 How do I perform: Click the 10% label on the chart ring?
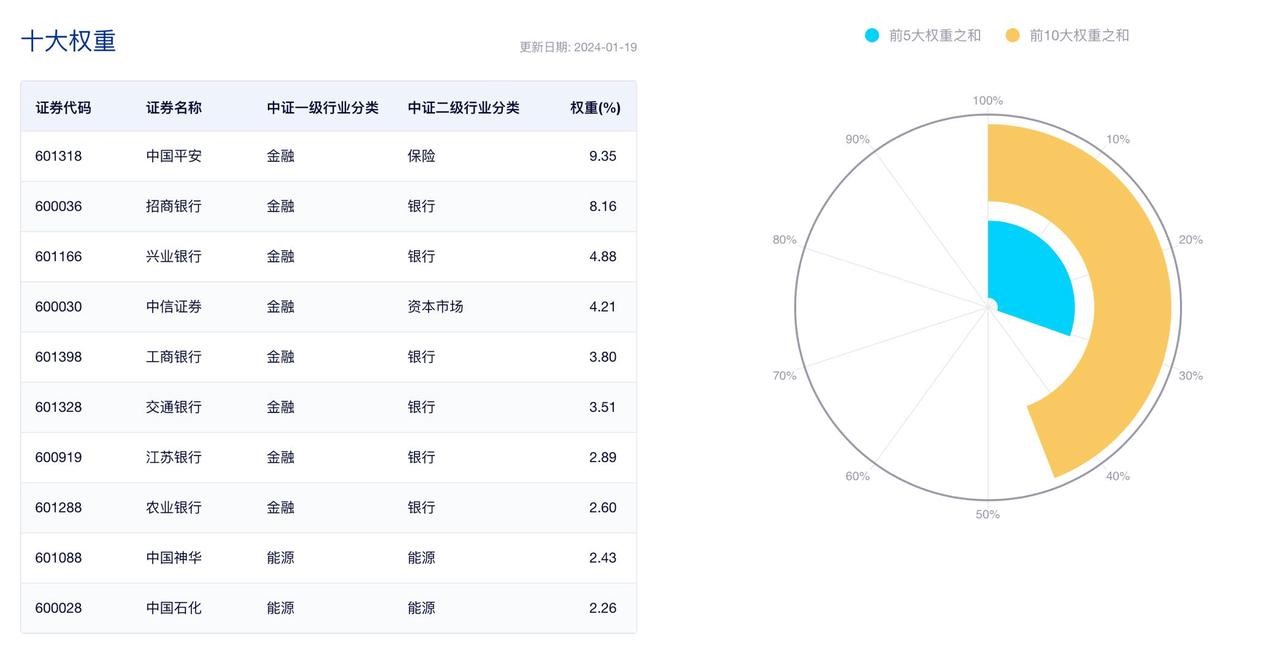tap(1117, 139)
